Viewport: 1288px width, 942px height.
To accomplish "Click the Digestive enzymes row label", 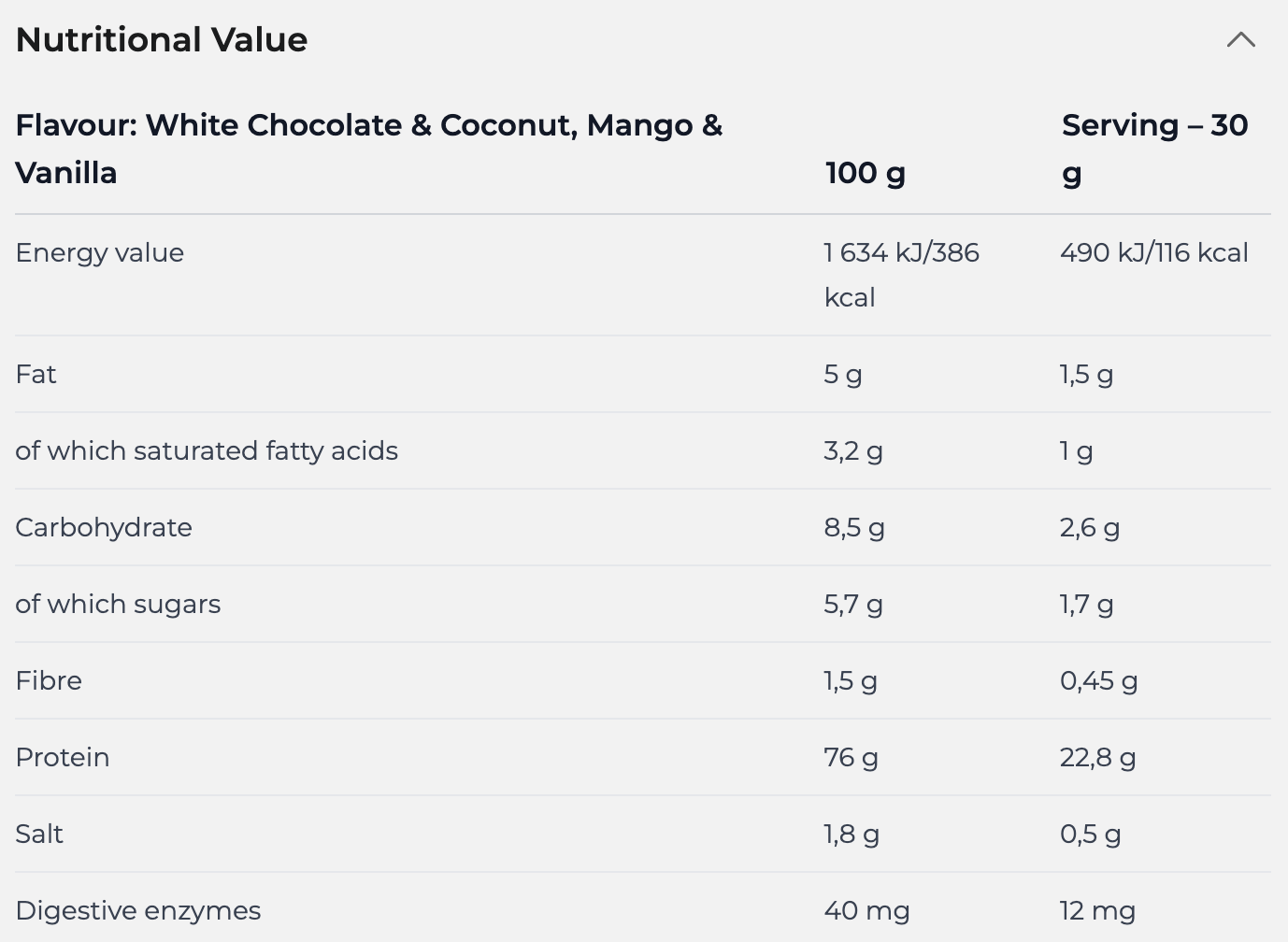I will click(x=138, y=910).
